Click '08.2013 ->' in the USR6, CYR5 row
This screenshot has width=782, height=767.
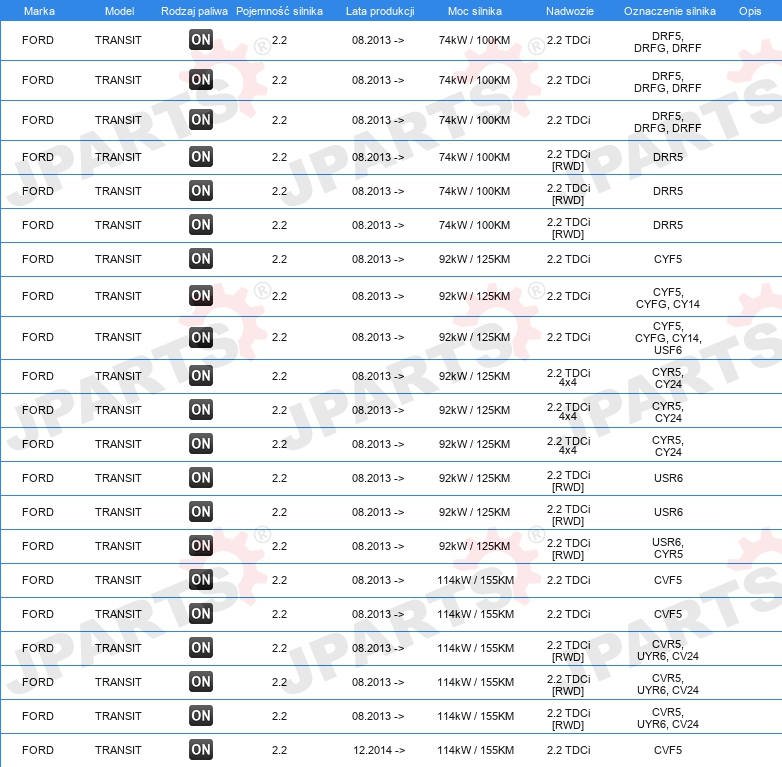click(378, 546)
